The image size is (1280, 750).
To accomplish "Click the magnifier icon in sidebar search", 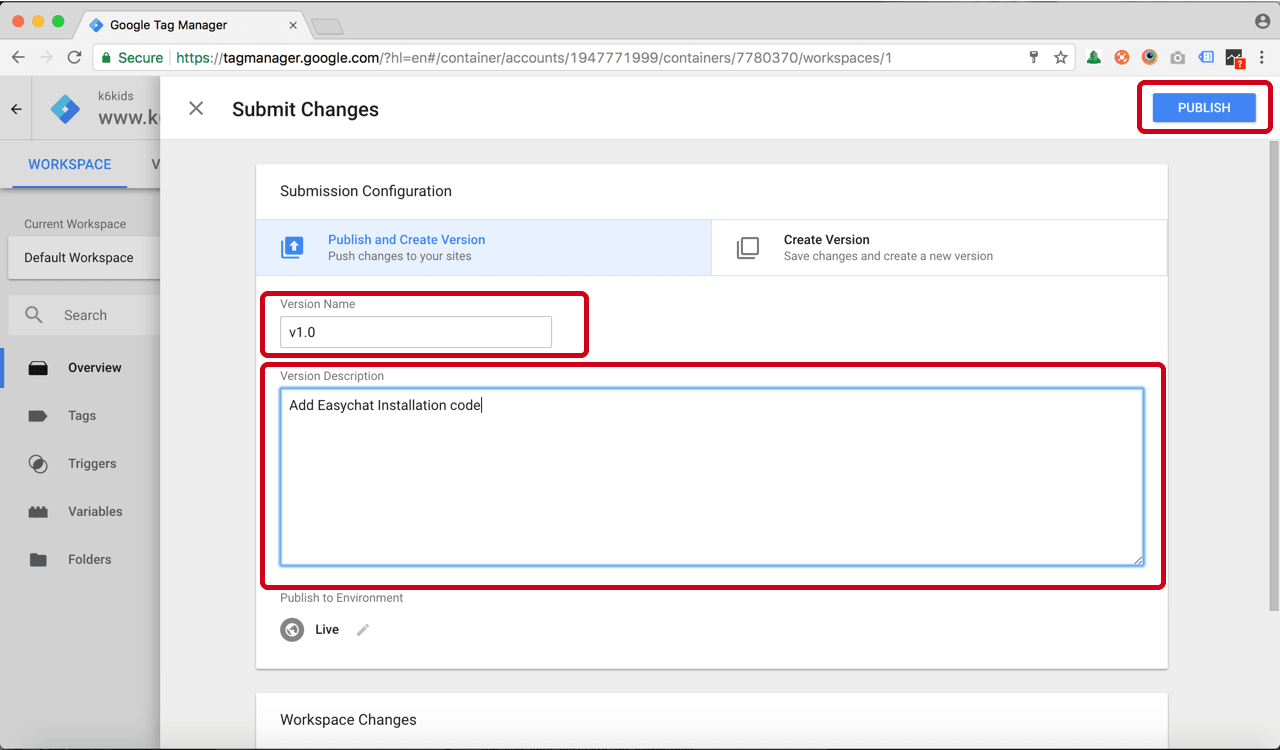I will point(34,315).
